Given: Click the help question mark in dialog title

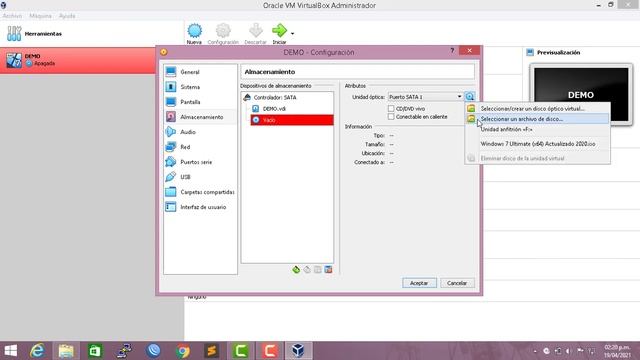Looking at the screenshot, I should 452,51.
